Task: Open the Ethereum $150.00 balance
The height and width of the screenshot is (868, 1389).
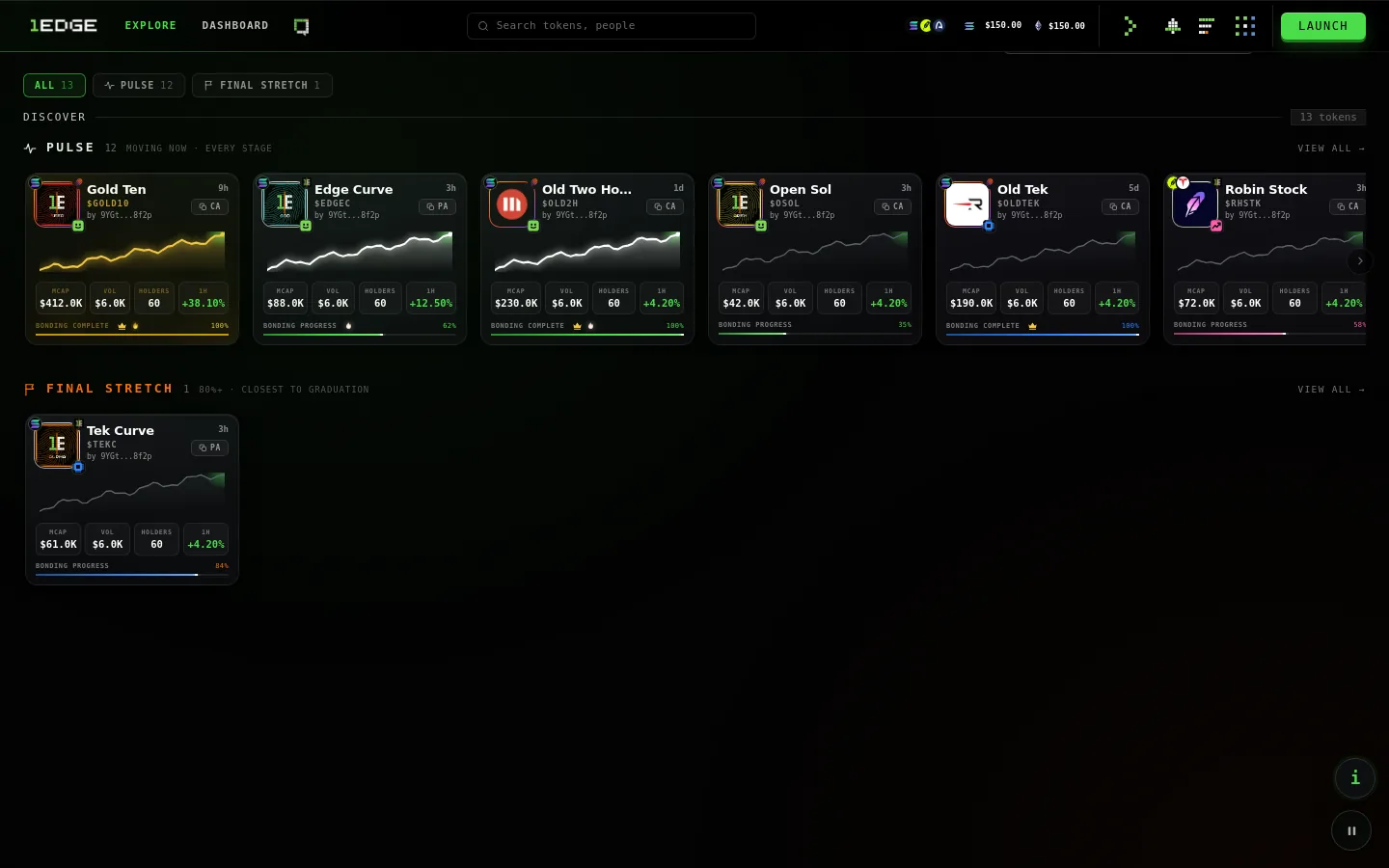Action: 1059,26
